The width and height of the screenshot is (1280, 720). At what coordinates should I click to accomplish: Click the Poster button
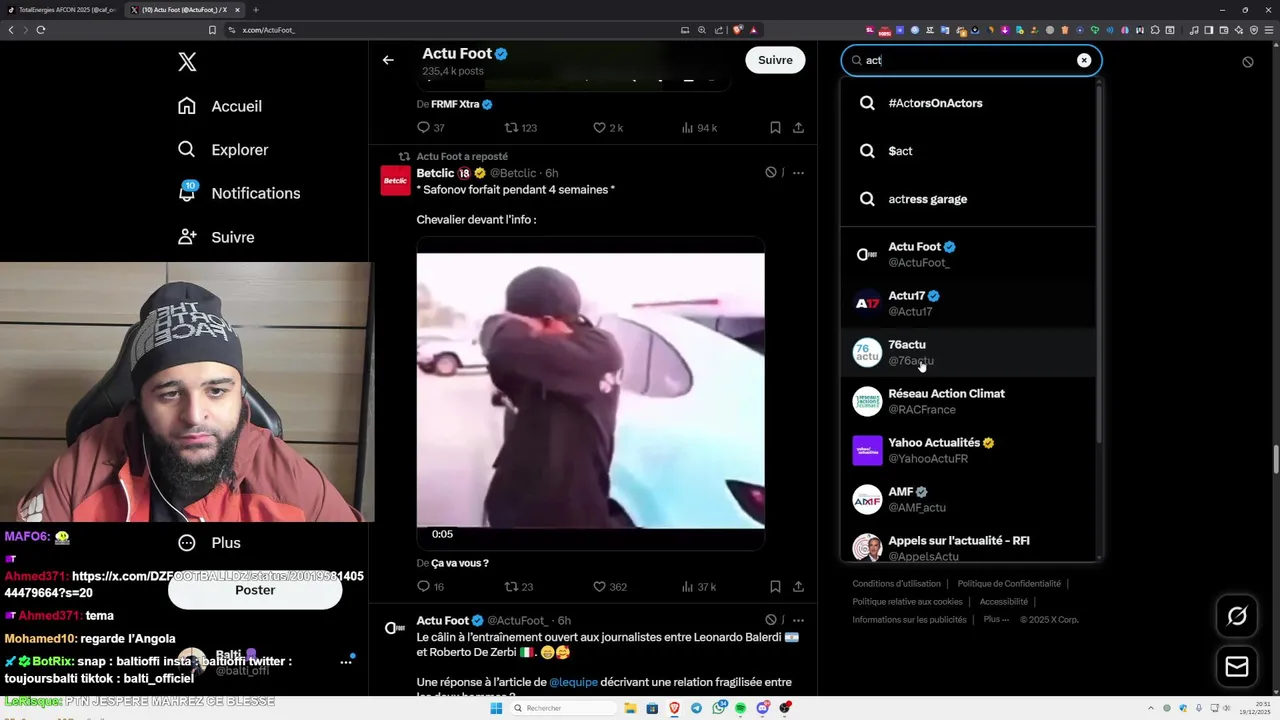click(x=255, y=590)
